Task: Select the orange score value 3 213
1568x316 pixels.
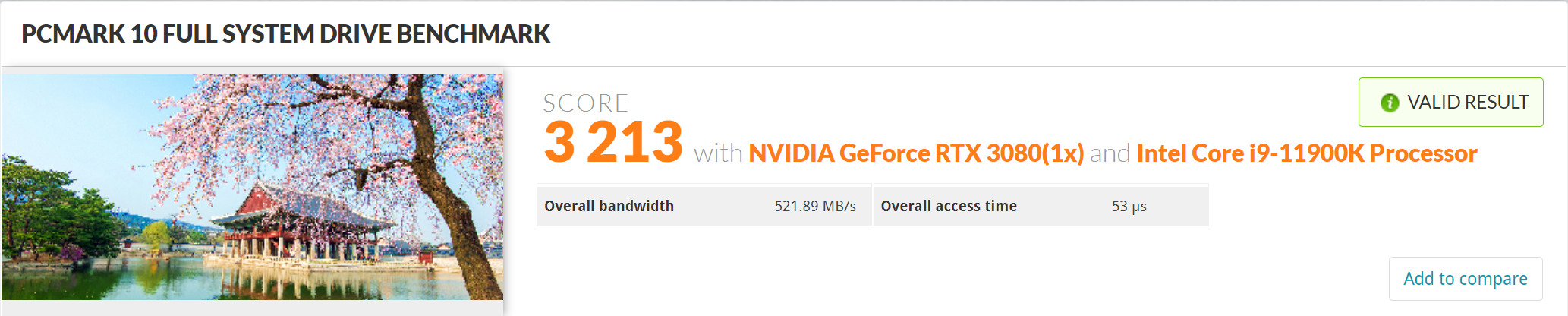Action: [613, 142]
